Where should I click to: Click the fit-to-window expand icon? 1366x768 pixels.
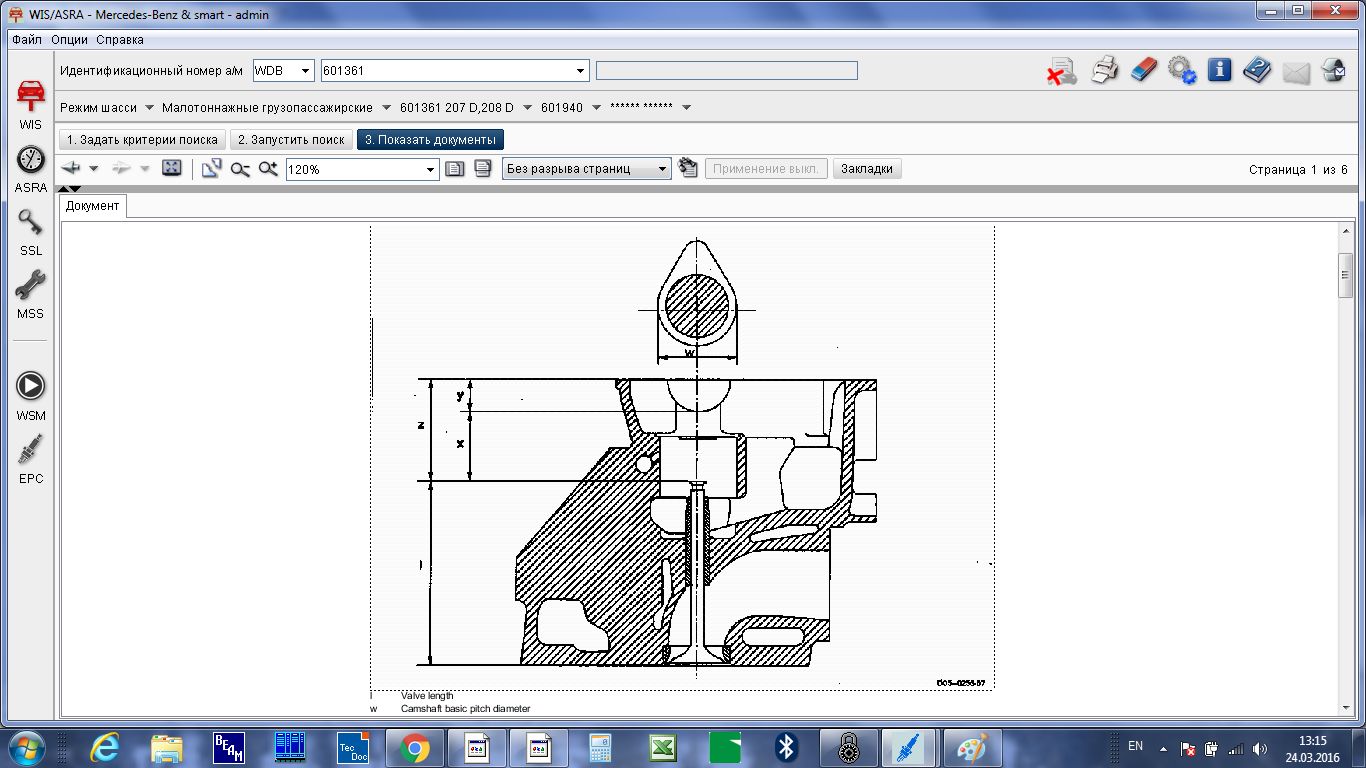(x=172, y=169)
